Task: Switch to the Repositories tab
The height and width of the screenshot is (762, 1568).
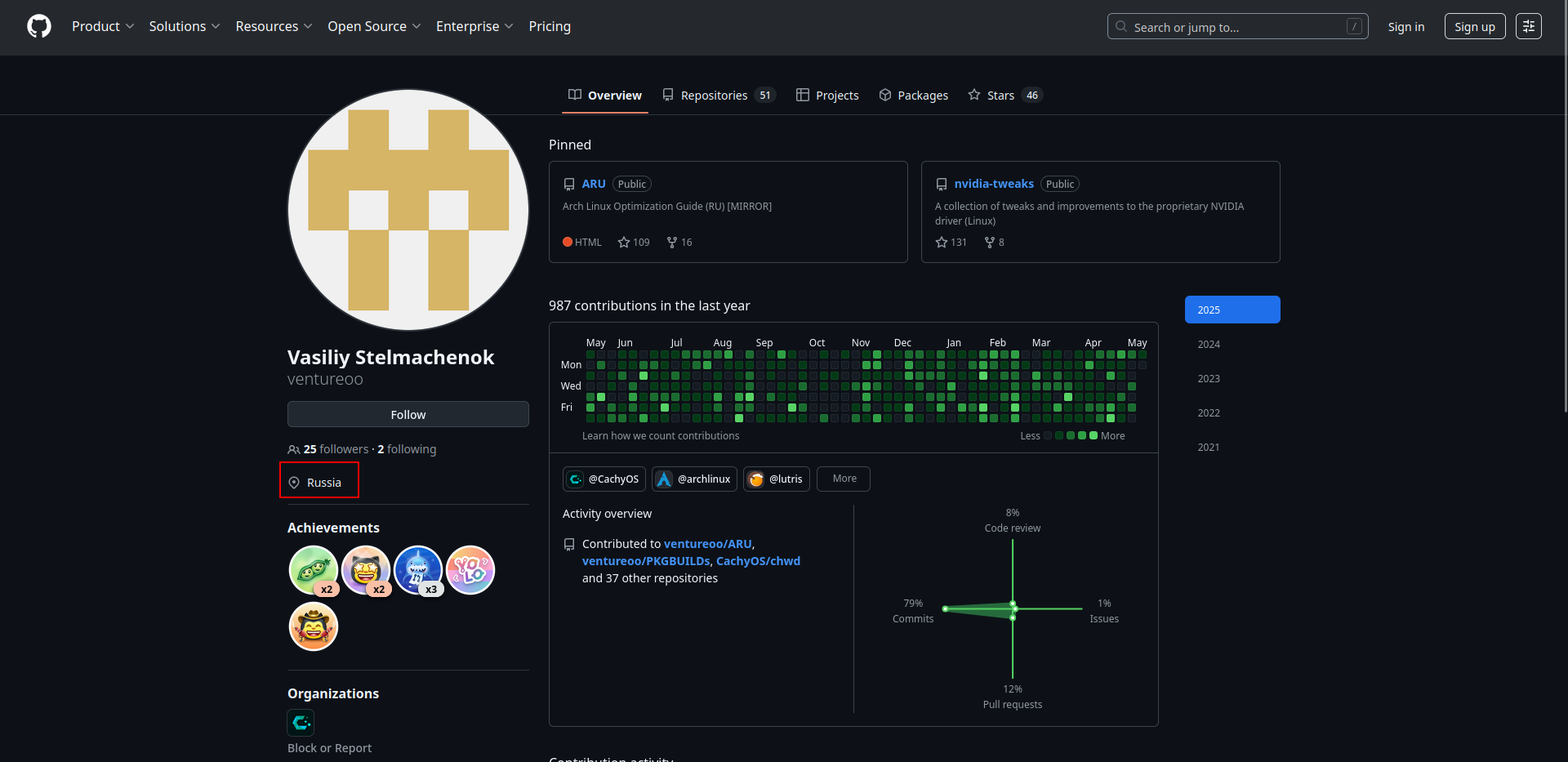Action: (x=718, y=96)
